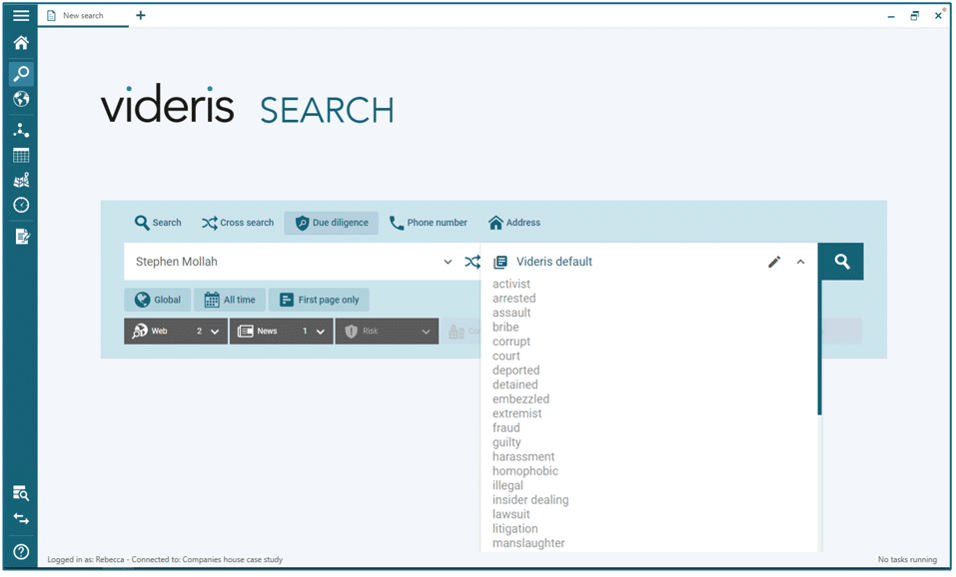956x577 pixels.
Task: Select the Address search mode
Action: click(514, 223)
